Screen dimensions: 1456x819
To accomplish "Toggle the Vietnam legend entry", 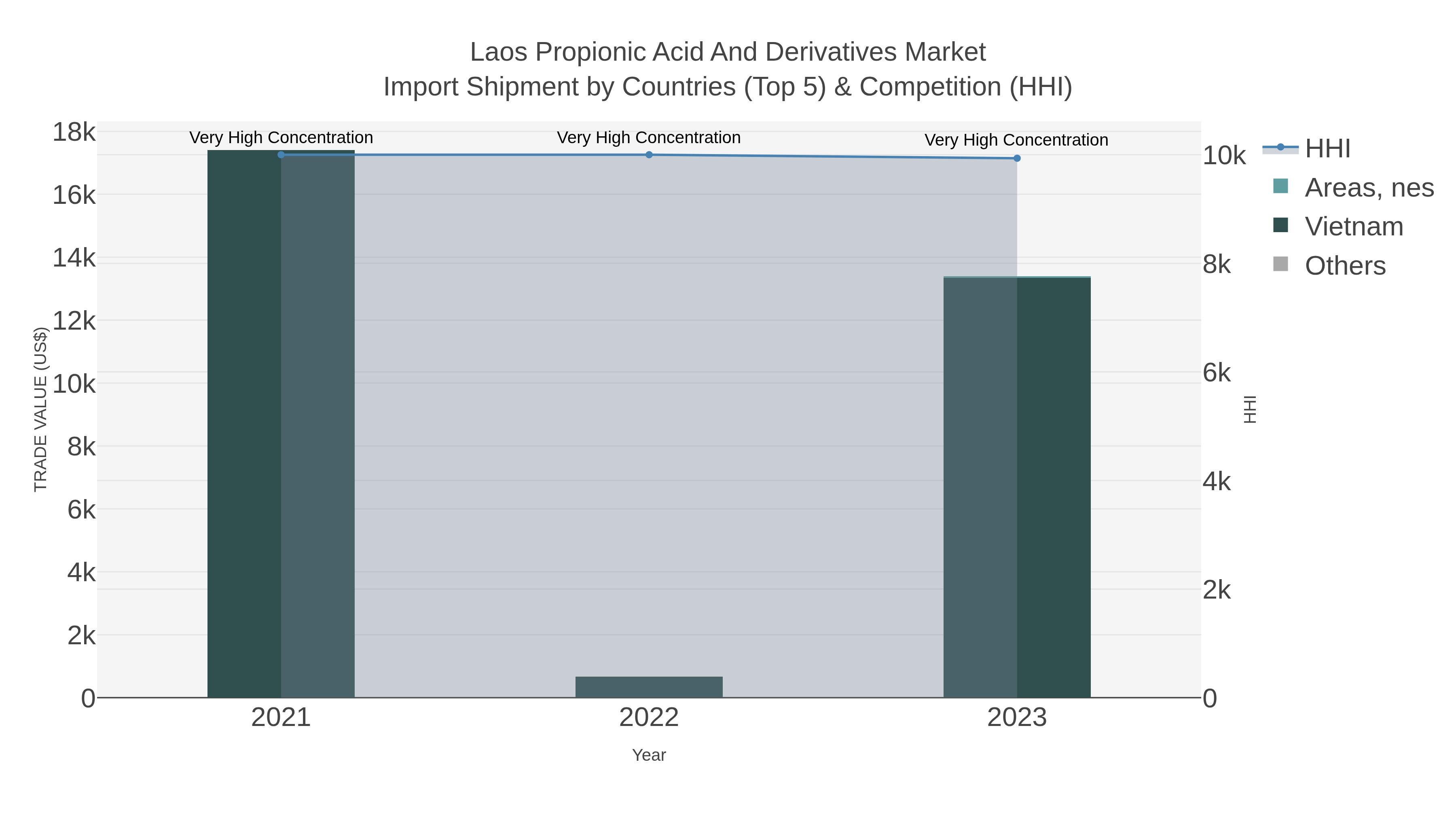I will (1337, 226).
